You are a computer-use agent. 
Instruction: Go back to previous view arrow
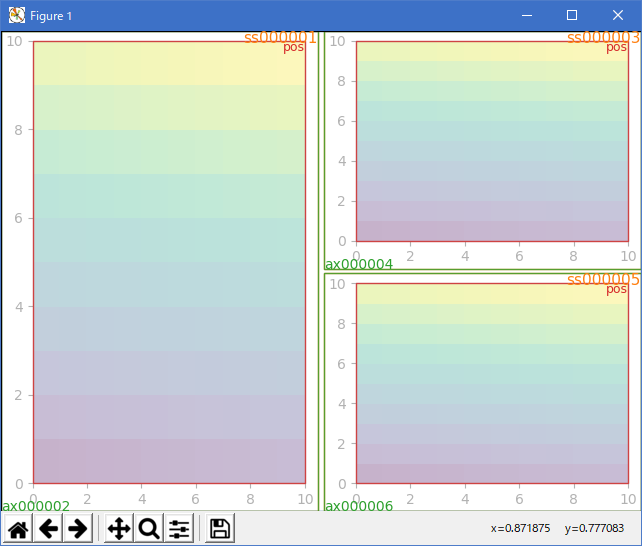pos(48,528)
